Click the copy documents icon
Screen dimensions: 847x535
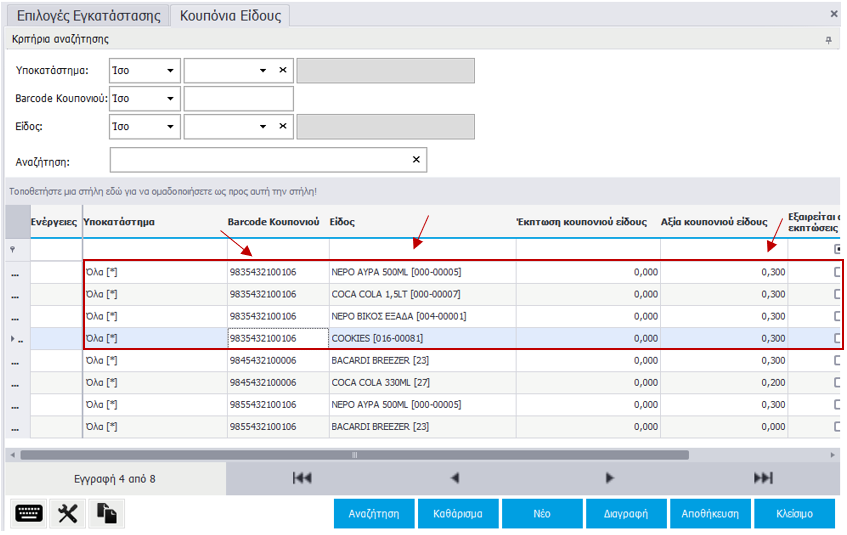[106, 513]
